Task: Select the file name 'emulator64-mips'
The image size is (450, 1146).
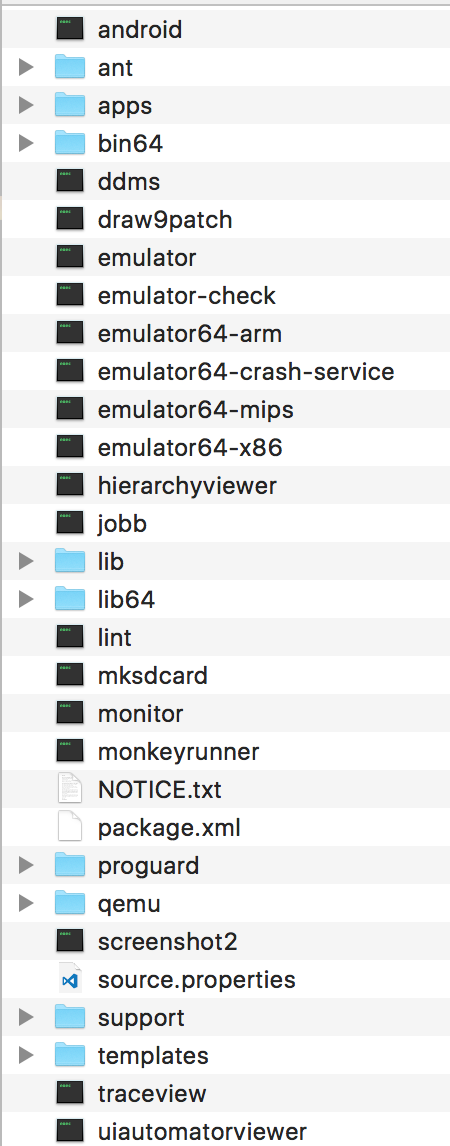Action: (x=196, y=410)
